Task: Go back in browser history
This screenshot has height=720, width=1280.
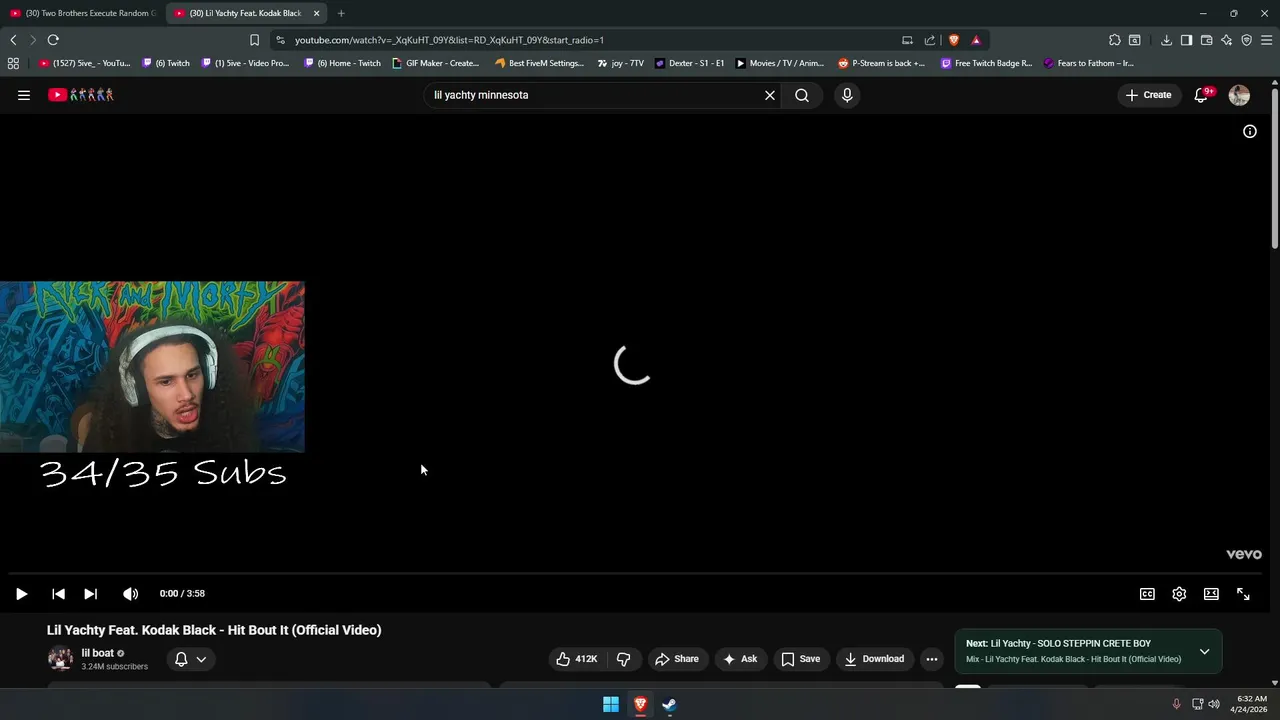Action: point(13,40)
